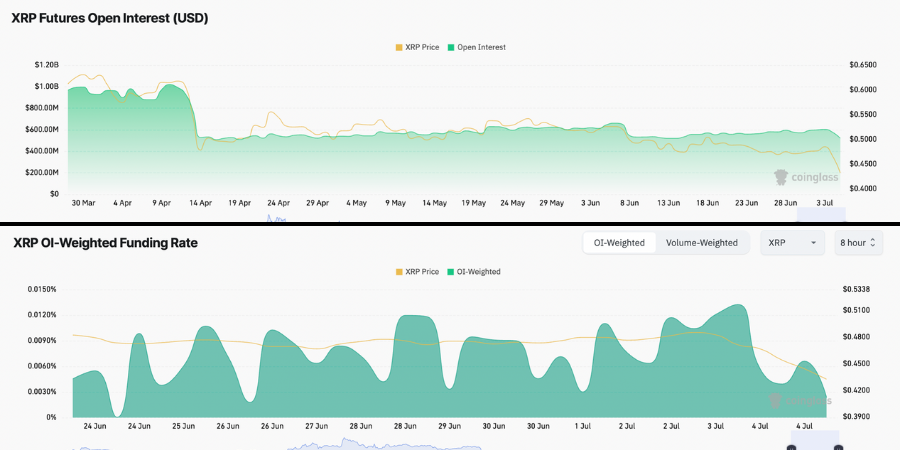This screenshot has width=900, height=450.
Task: Click the 14 Apr date label
Action: tap(200, 203)
